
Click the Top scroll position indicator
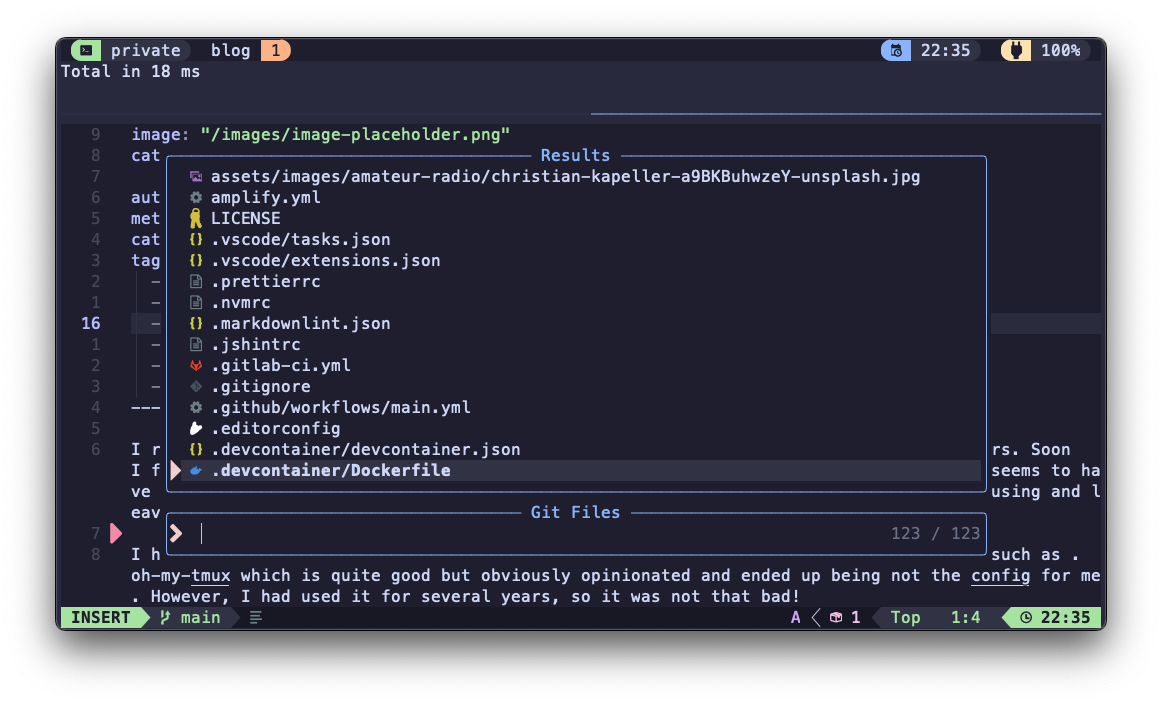pos(905,617)
